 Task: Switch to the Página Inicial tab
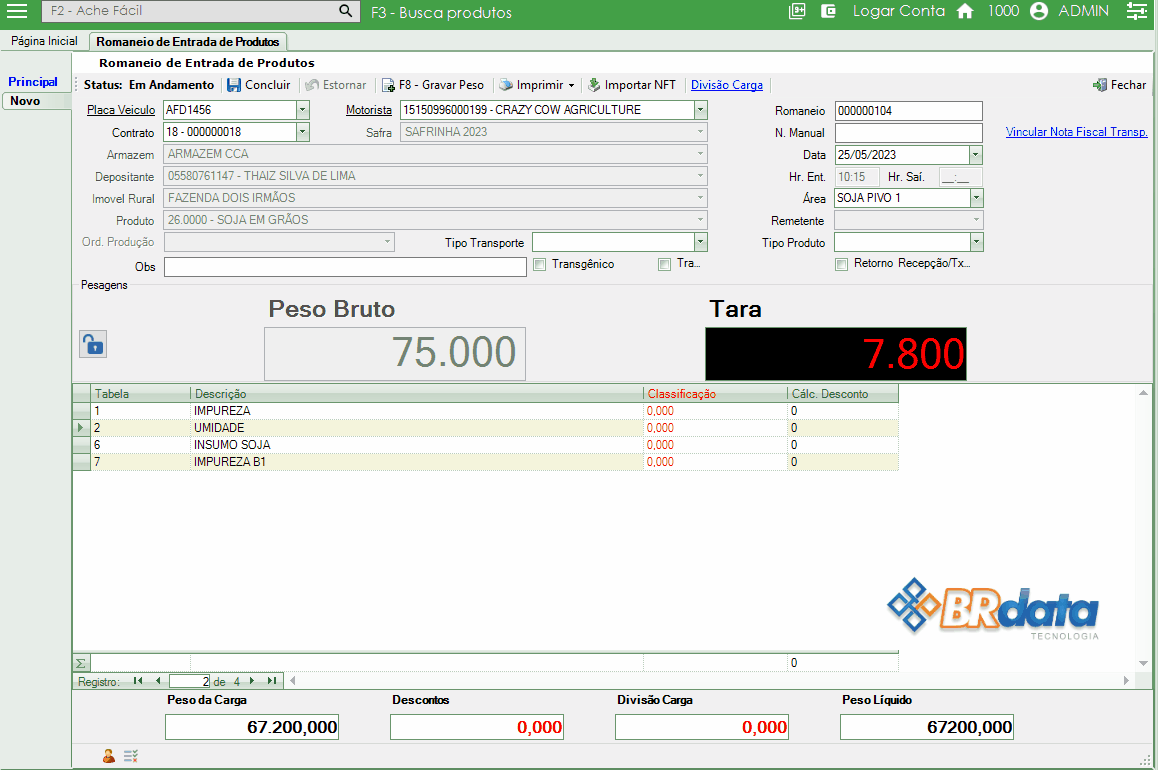click(x=44, y=41)
